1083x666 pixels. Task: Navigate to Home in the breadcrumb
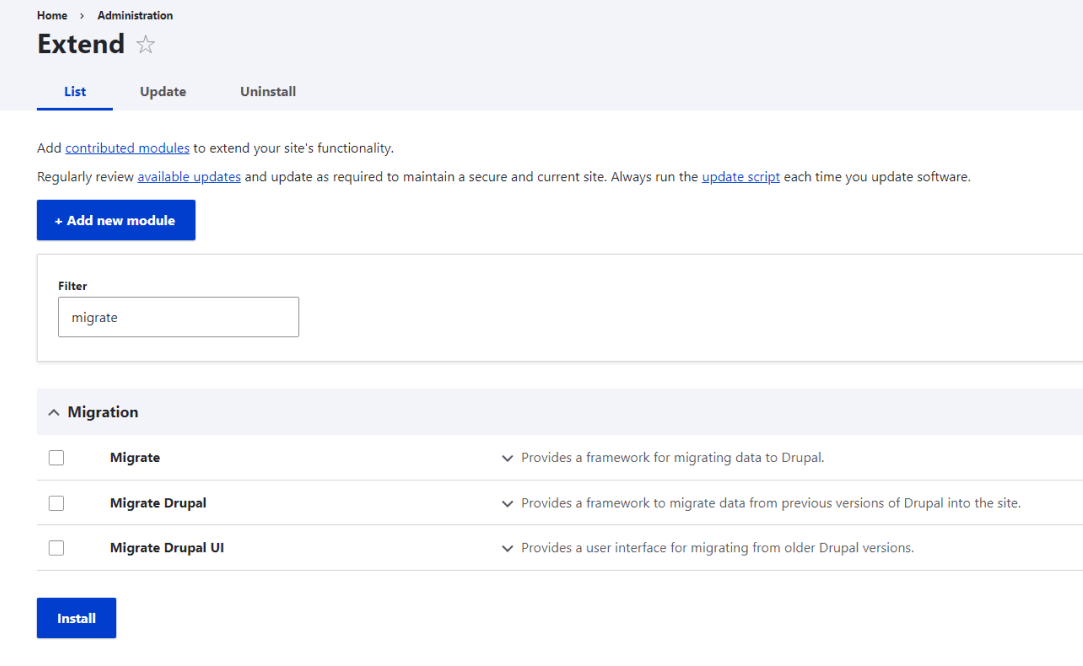point(52,16)
